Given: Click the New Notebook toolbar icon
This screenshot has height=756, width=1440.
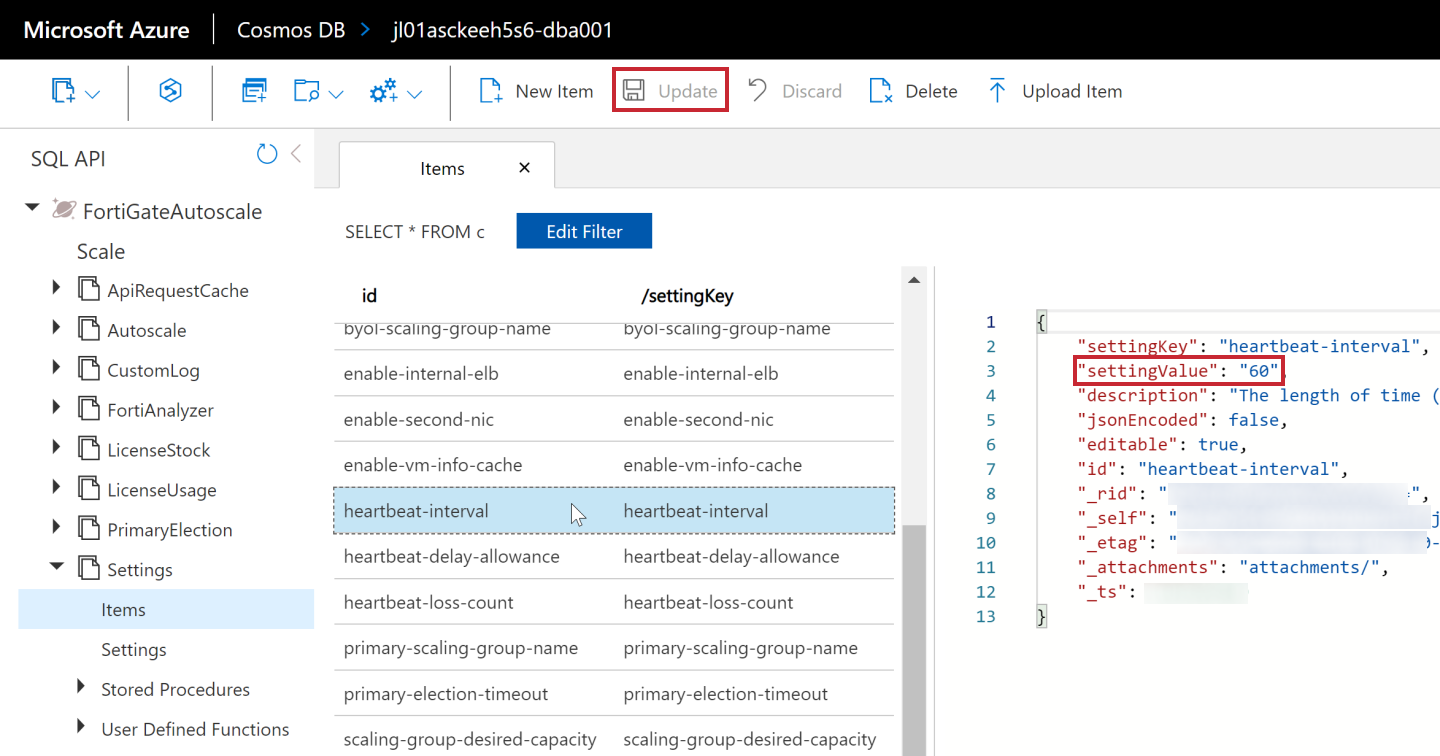Looking at the screenshot, I should [x=254, y=90].
